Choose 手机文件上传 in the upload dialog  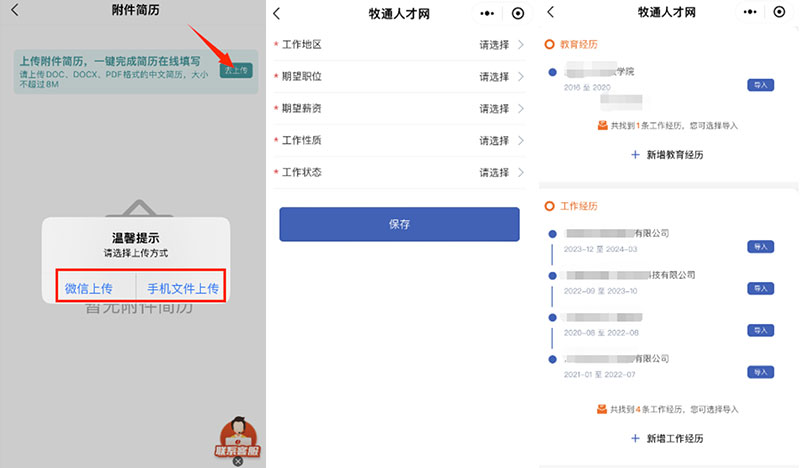coord(180,288)
